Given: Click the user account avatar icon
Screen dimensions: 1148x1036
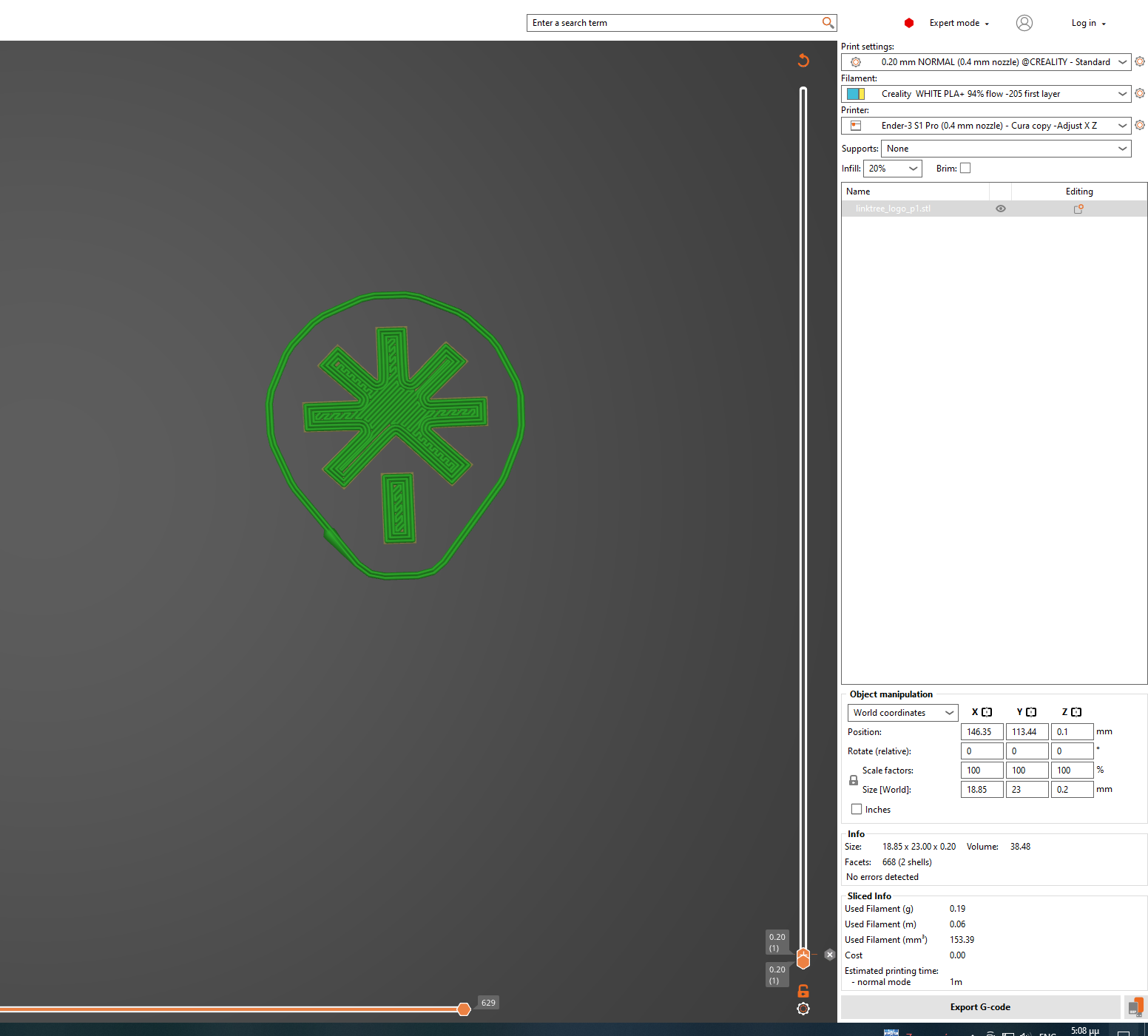Looking at the screenshot, I should pyautogui.click(x=1024, y=23).
